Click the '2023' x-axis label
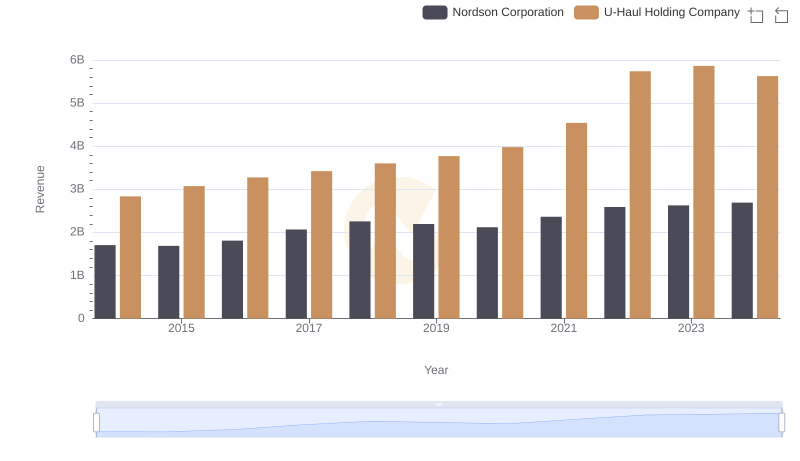Screen dimensions: 800x461 [691, 328]
